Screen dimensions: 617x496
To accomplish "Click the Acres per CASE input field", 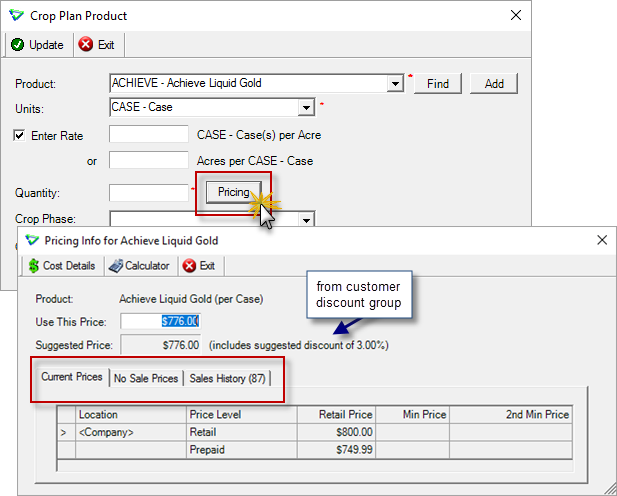I will pos(149,160).
